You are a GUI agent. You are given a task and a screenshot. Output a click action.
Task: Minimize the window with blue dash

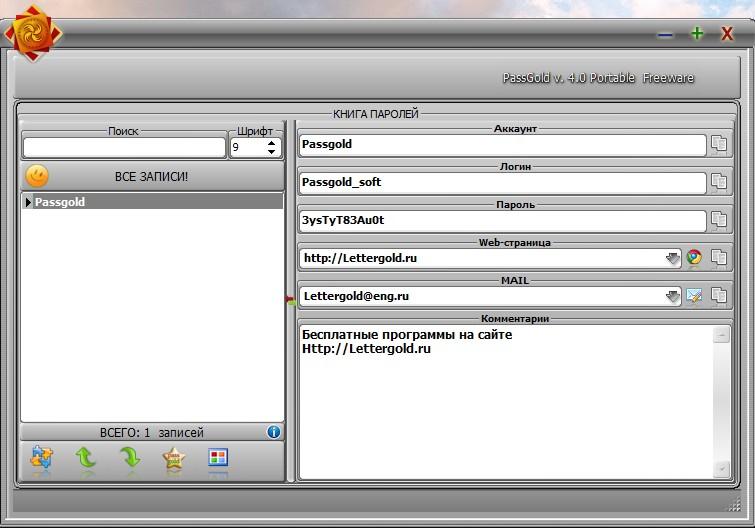point(665,35)
